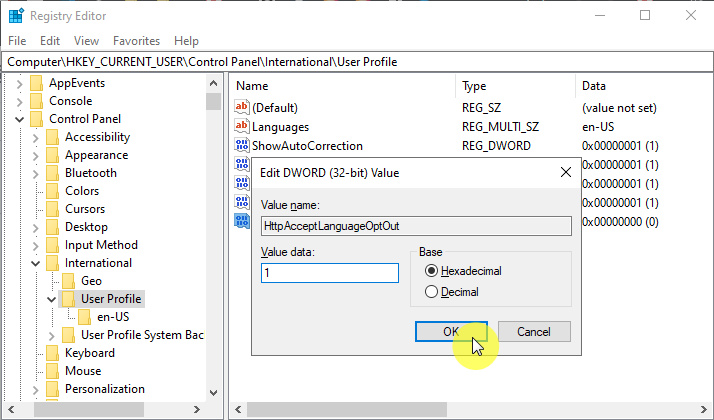Viewport: 714px width, 420px height.
Task: Select the Hexadecimal base radio button
Action: [432, 271]
